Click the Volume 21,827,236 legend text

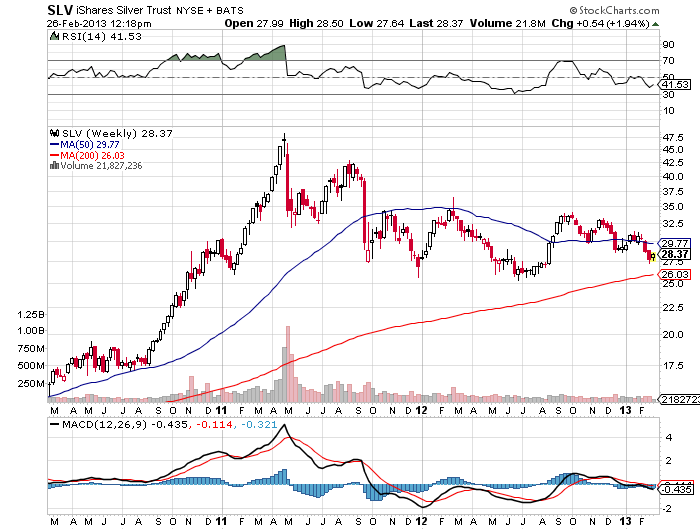[101, 166]
